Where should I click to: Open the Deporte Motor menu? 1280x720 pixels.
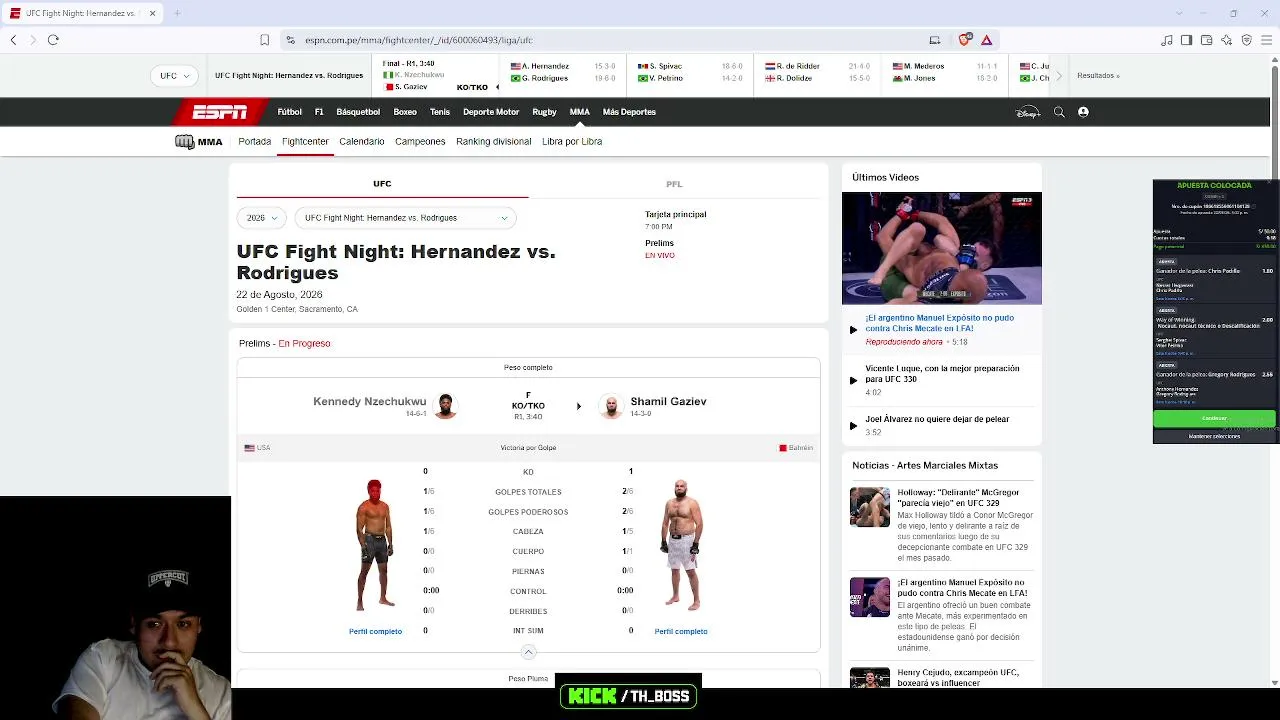point(491,112)
